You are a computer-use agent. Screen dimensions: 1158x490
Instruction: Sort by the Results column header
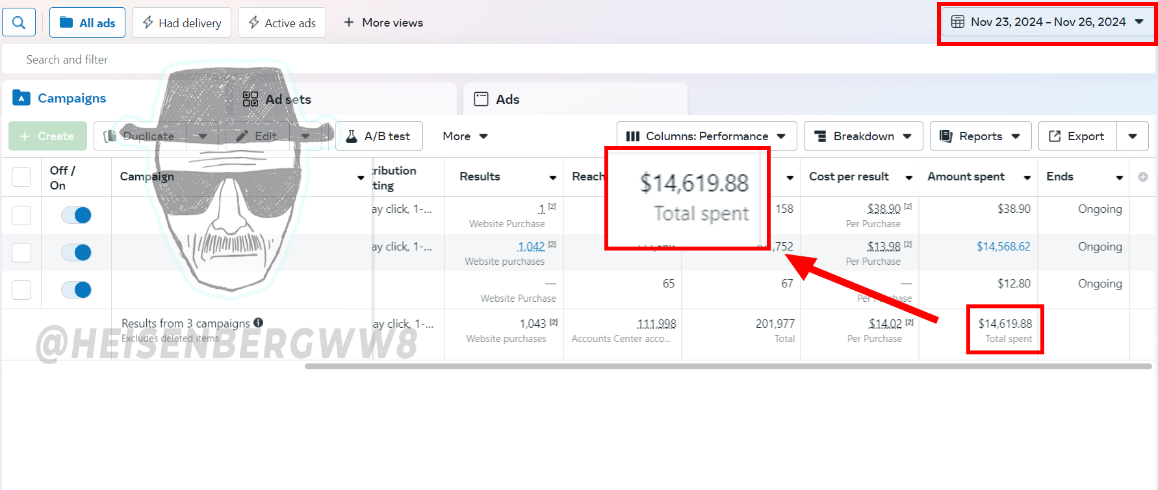coord(479,177)
